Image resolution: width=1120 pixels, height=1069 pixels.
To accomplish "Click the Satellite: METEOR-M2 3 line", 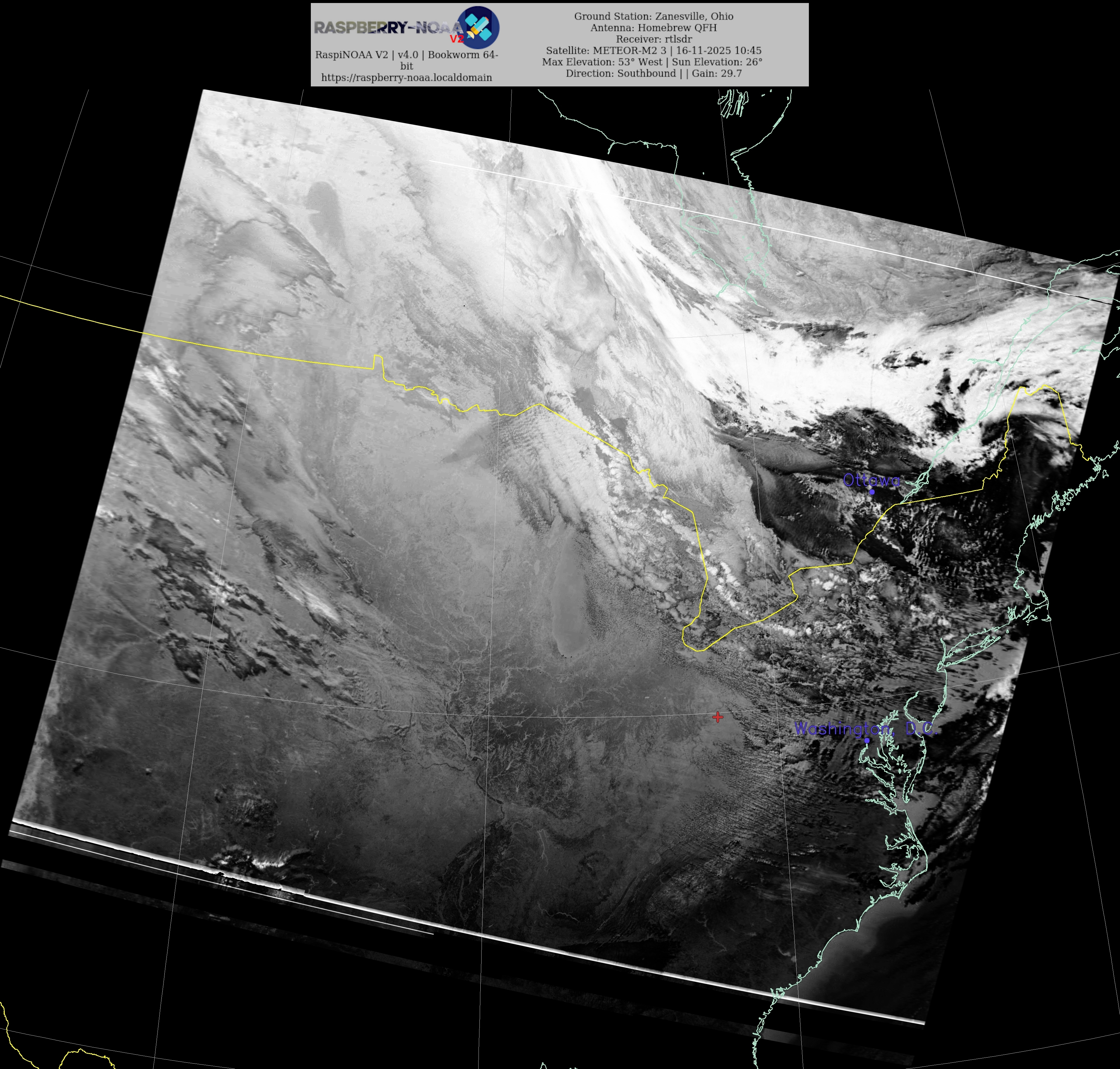I will (x=653, y=51).
